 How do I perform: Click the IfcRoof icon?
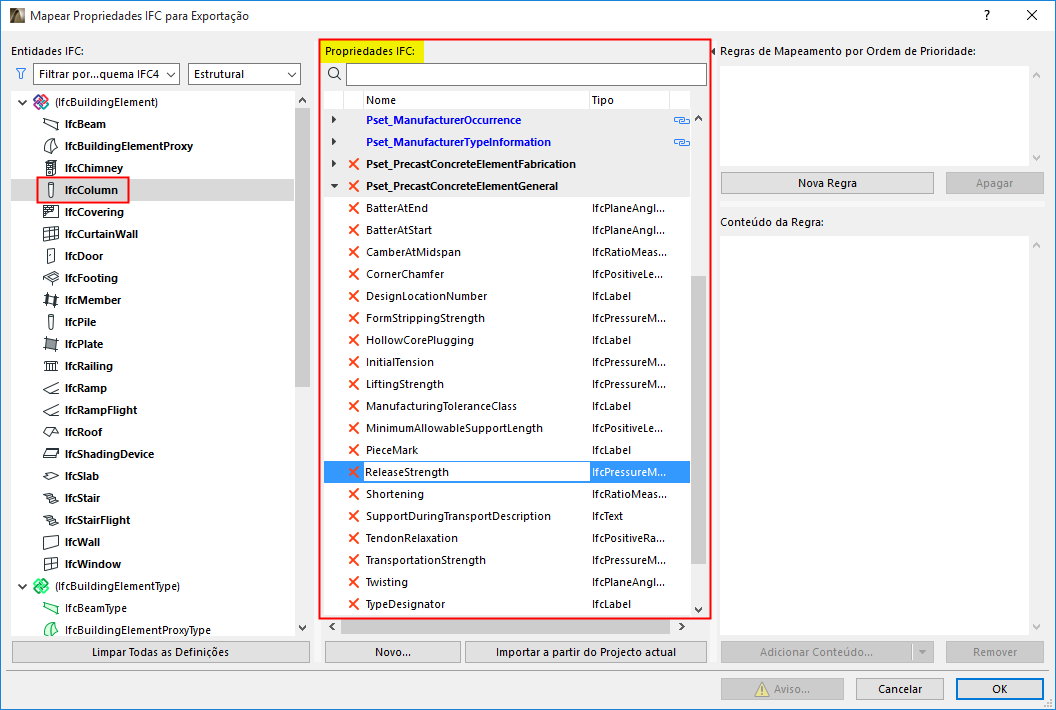(x=51, y=432)
